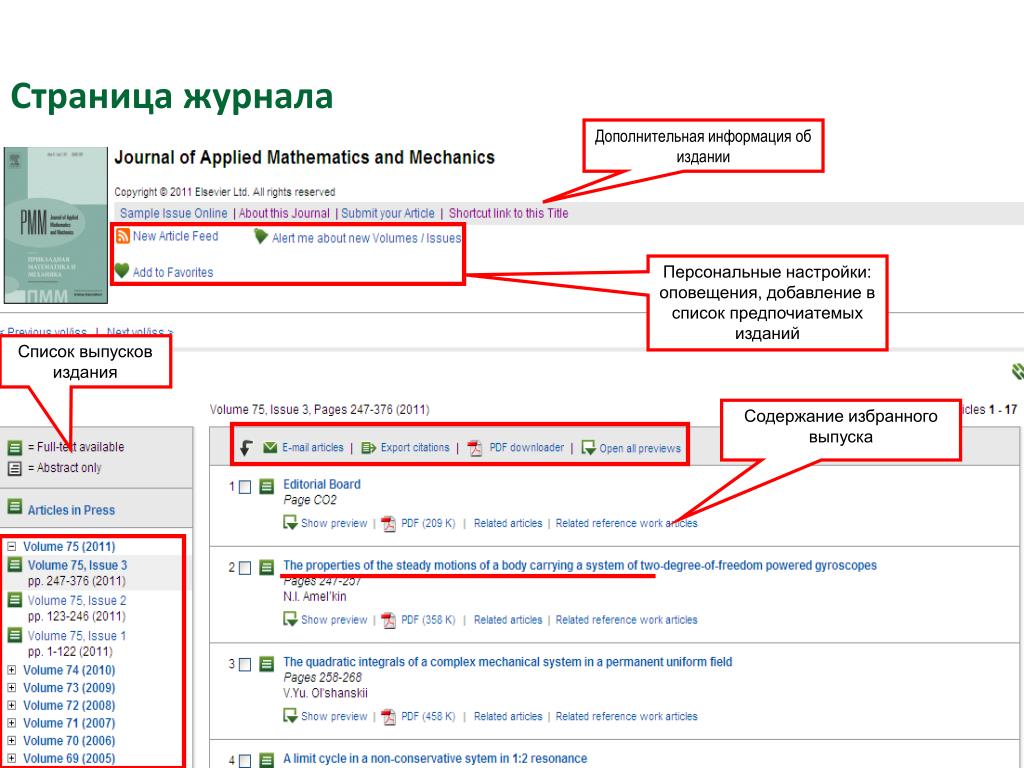Click the select-all arrow icon in articles toolbar
1024x768 pixels.
pos(246,448)
